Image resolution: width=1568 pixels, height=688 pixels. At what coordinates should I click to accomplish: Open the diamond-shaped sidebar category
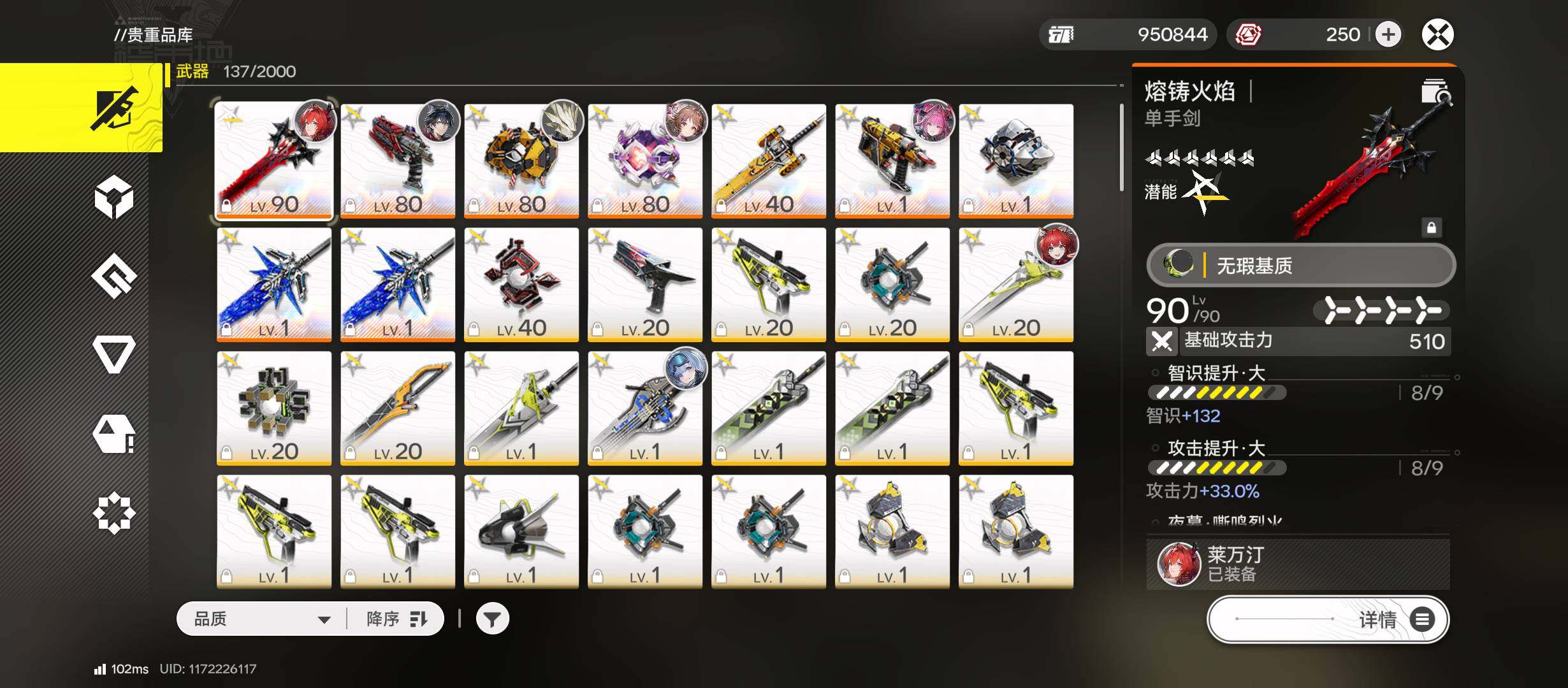click(114, 276)
